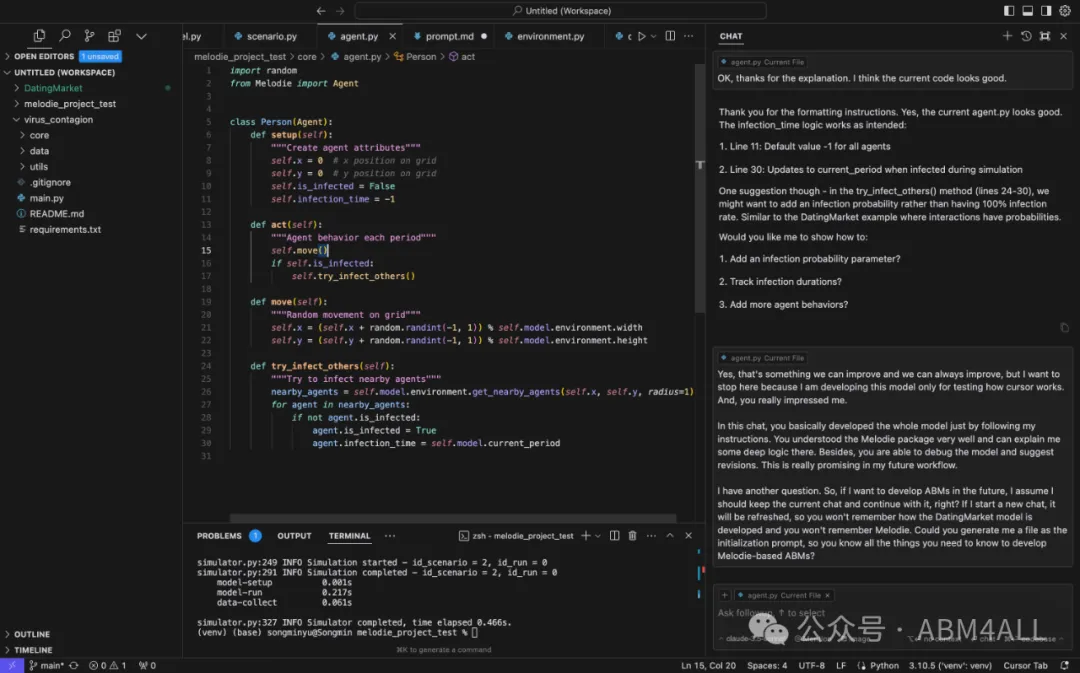The image size is (1080, 673).
Task: Expand the core folder
Action: coord(39,136)
